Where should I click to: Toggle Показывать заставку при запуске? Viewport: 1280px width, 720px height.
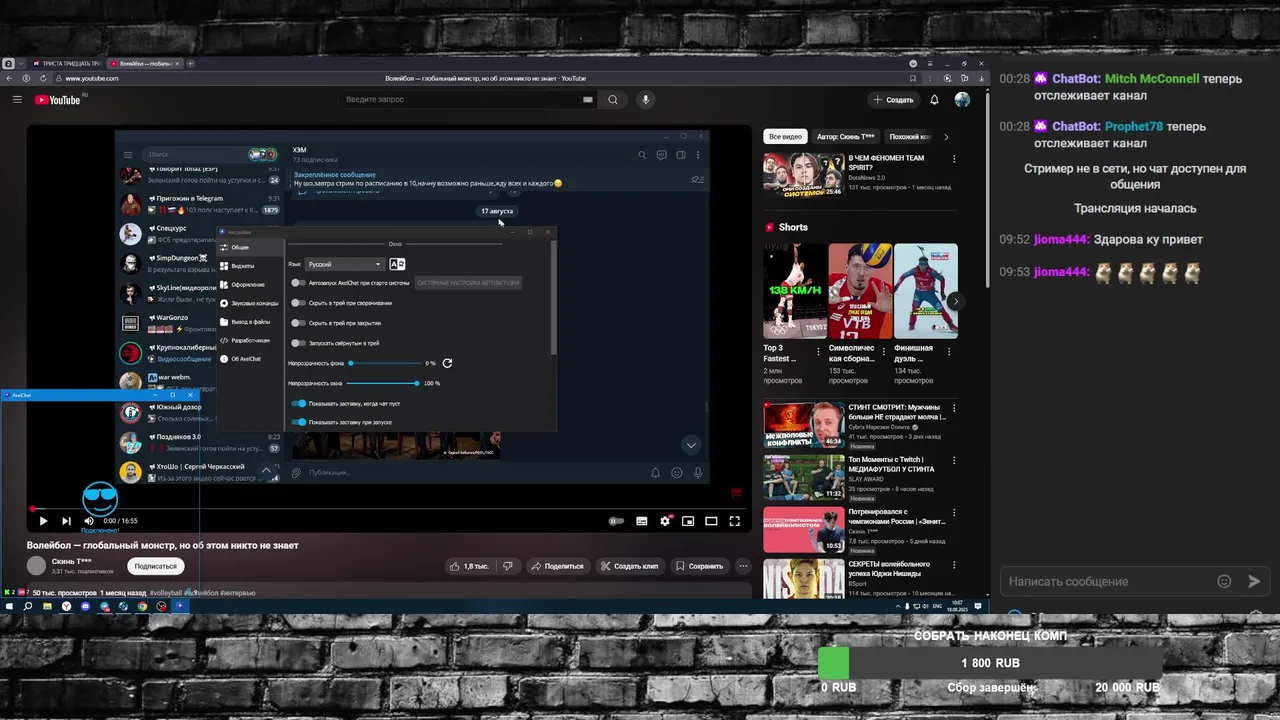298,422
